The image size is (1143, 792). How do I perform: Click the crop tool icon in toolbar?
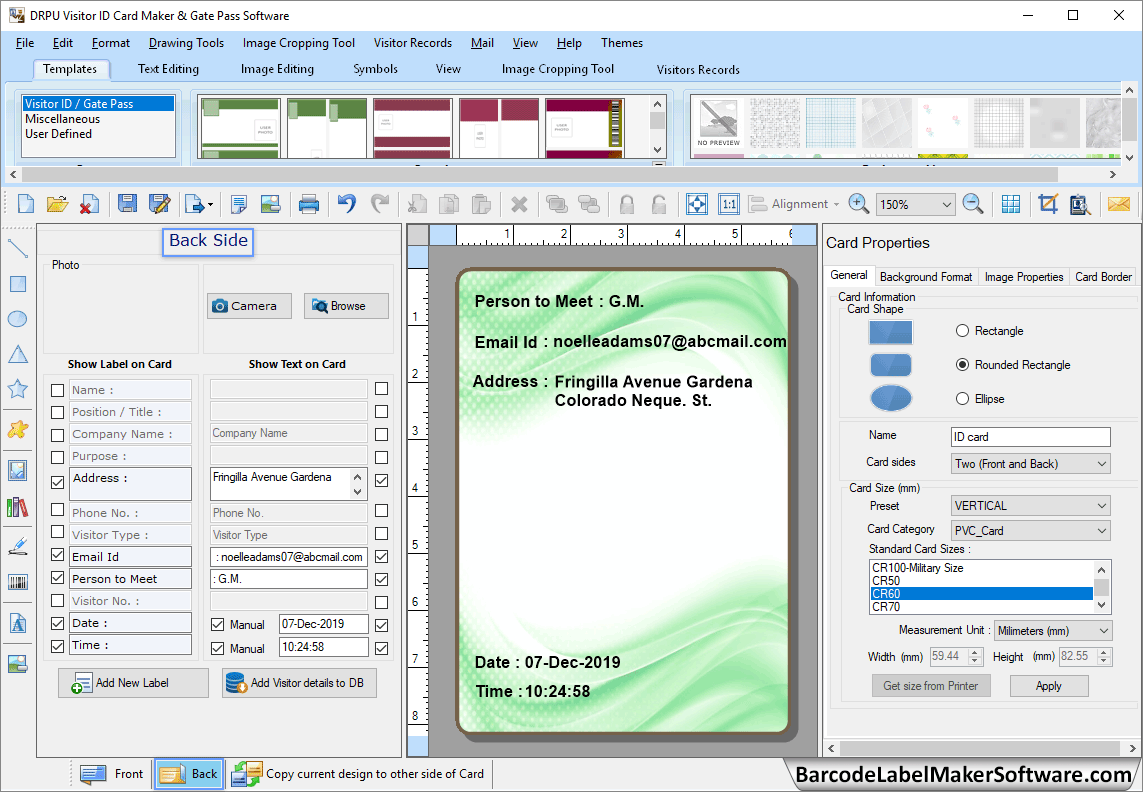point(1048,204)
